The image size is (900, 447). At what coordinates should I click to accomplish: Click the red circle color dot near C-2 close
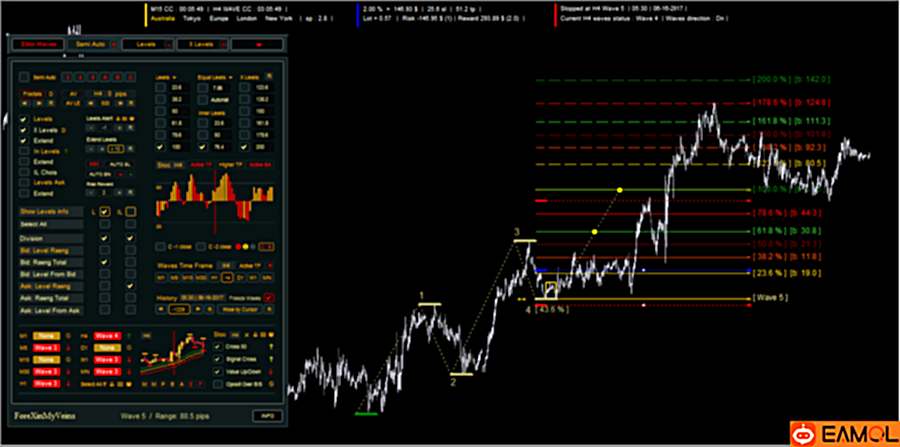[x=238, y=247]
